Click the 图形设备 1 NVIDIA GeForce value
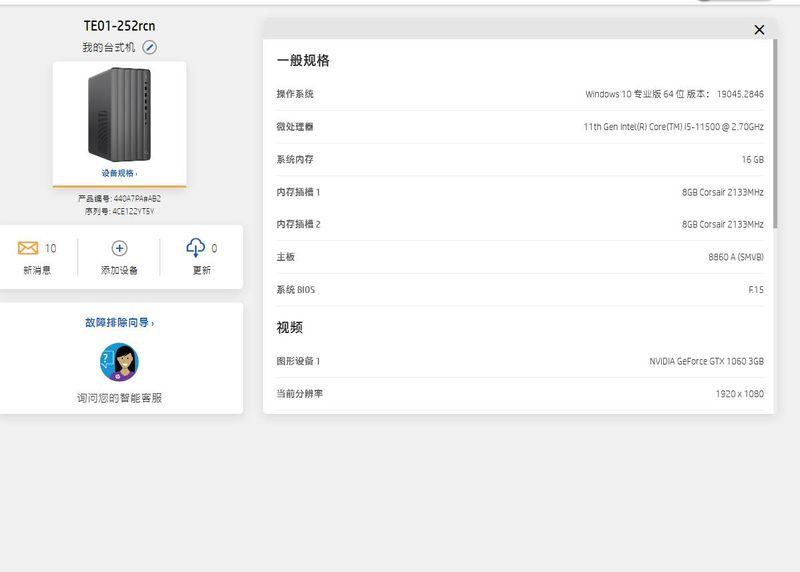800x572 pixels. click(x=706, y=361)
